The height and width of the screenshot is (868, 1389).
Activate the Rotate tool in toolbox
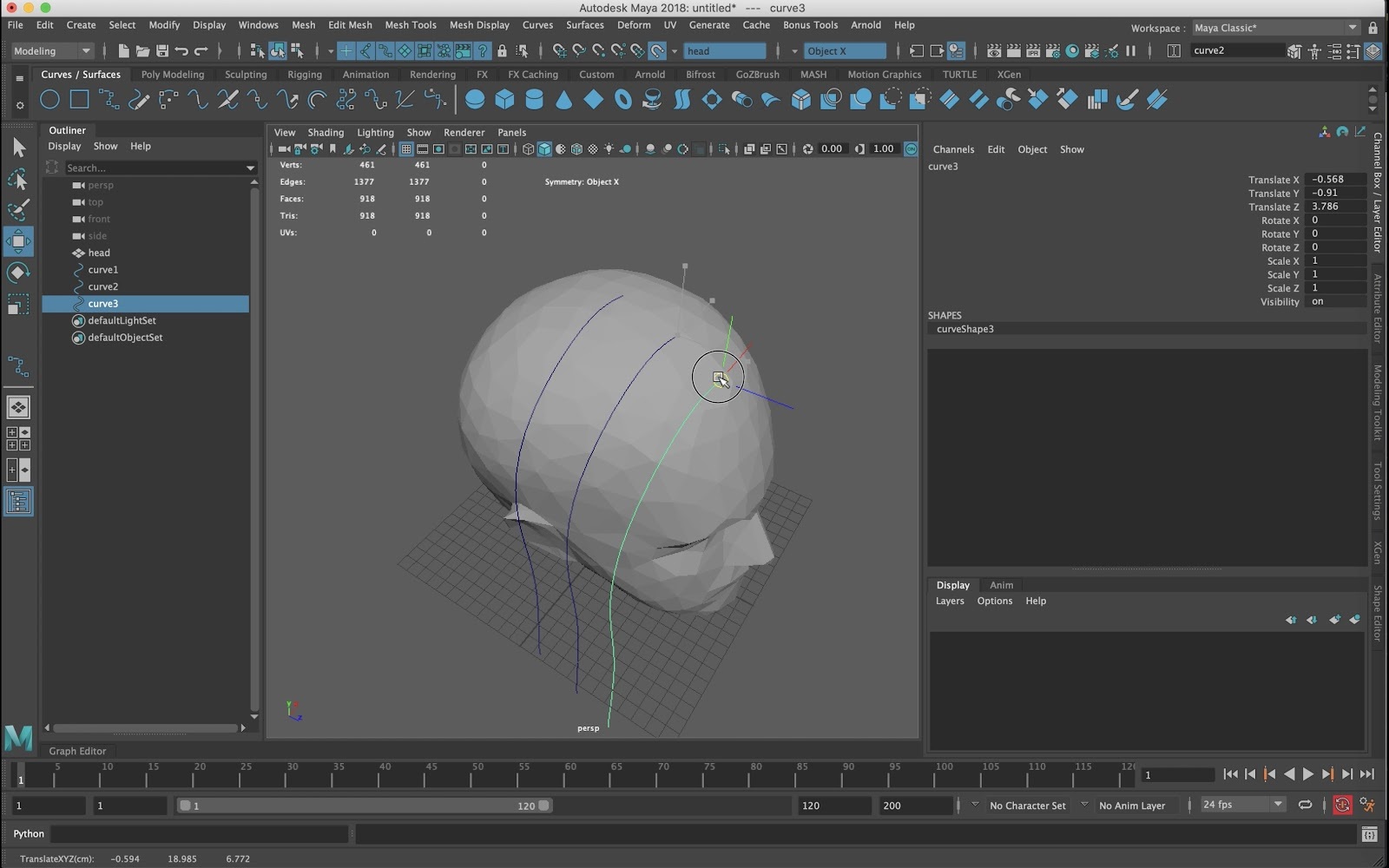tap(18, 273)
